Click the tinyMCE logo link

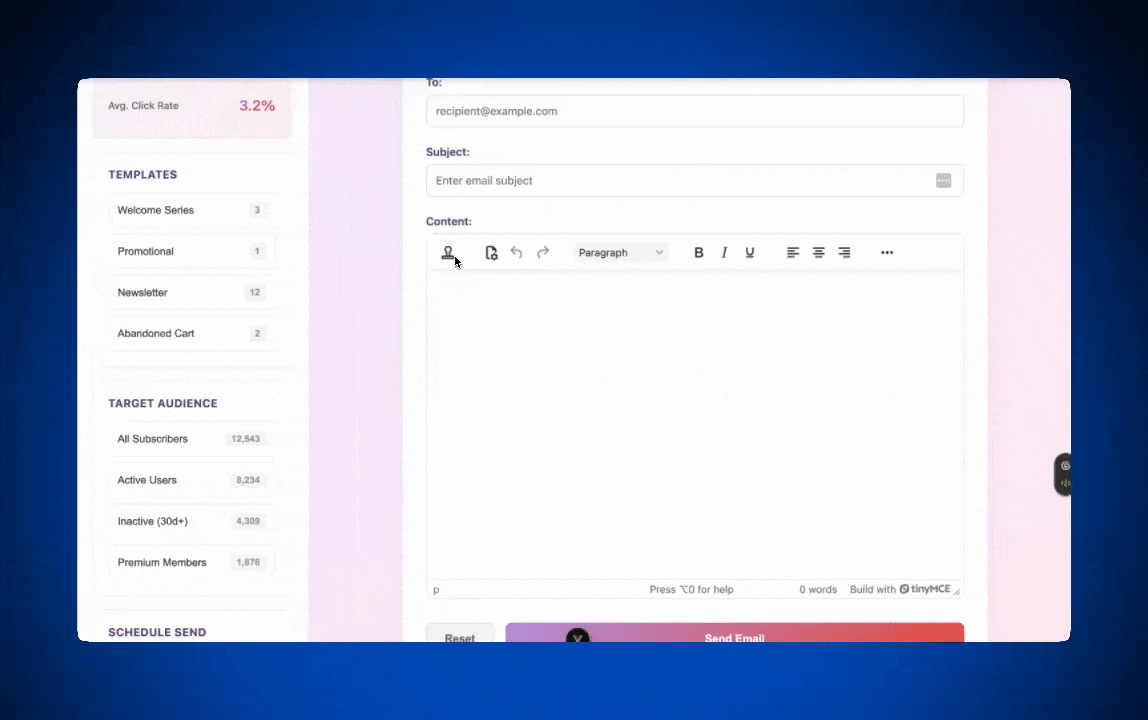tap(925, 589)
